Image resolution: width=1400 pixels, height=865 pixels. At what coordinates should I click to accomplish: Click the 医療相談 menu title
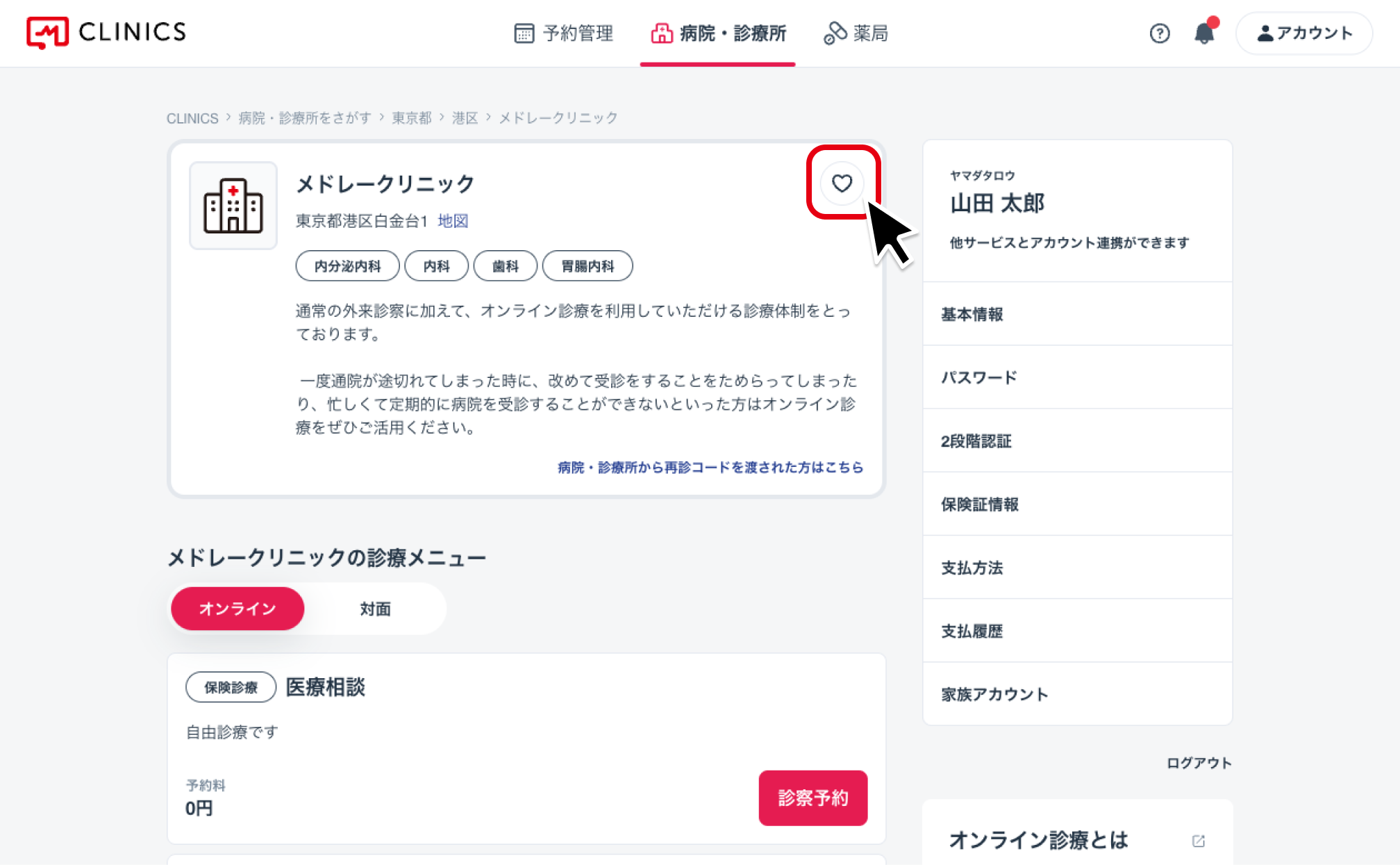click(x=326, y=687)
